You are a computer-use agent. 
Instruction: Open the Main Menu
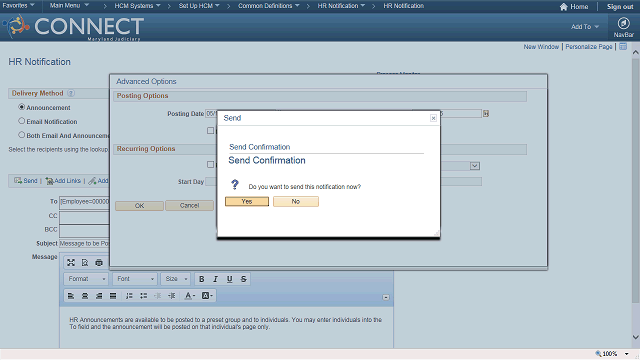pos(69,6)
